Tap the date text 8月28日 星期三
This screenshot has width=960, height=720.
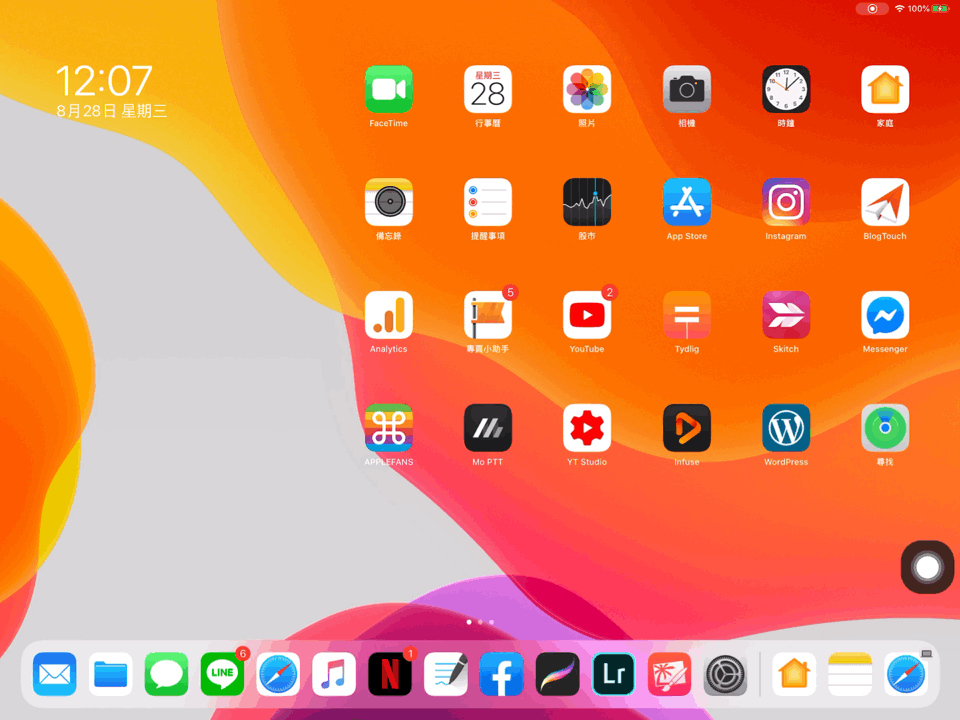coord(111,111)
